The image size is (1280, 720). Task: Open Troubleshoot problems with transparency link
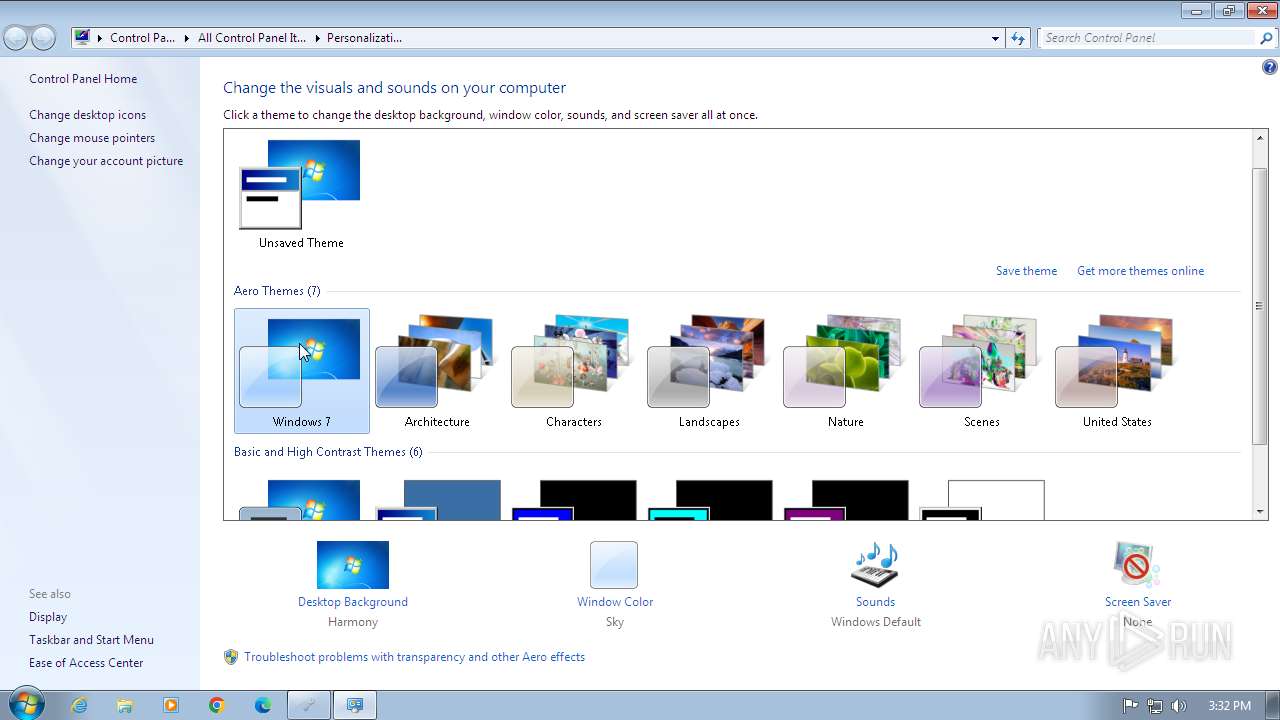(414, 657)
